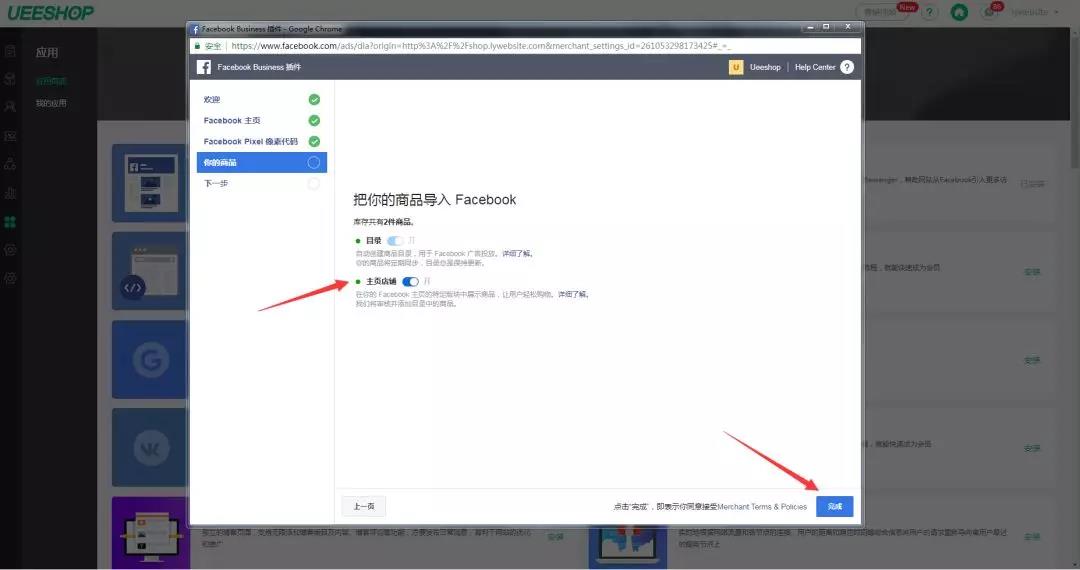Click the person icon in UEESHOP sidebar
This screenshot has width=1080, height=570.
tap(10, 107)
